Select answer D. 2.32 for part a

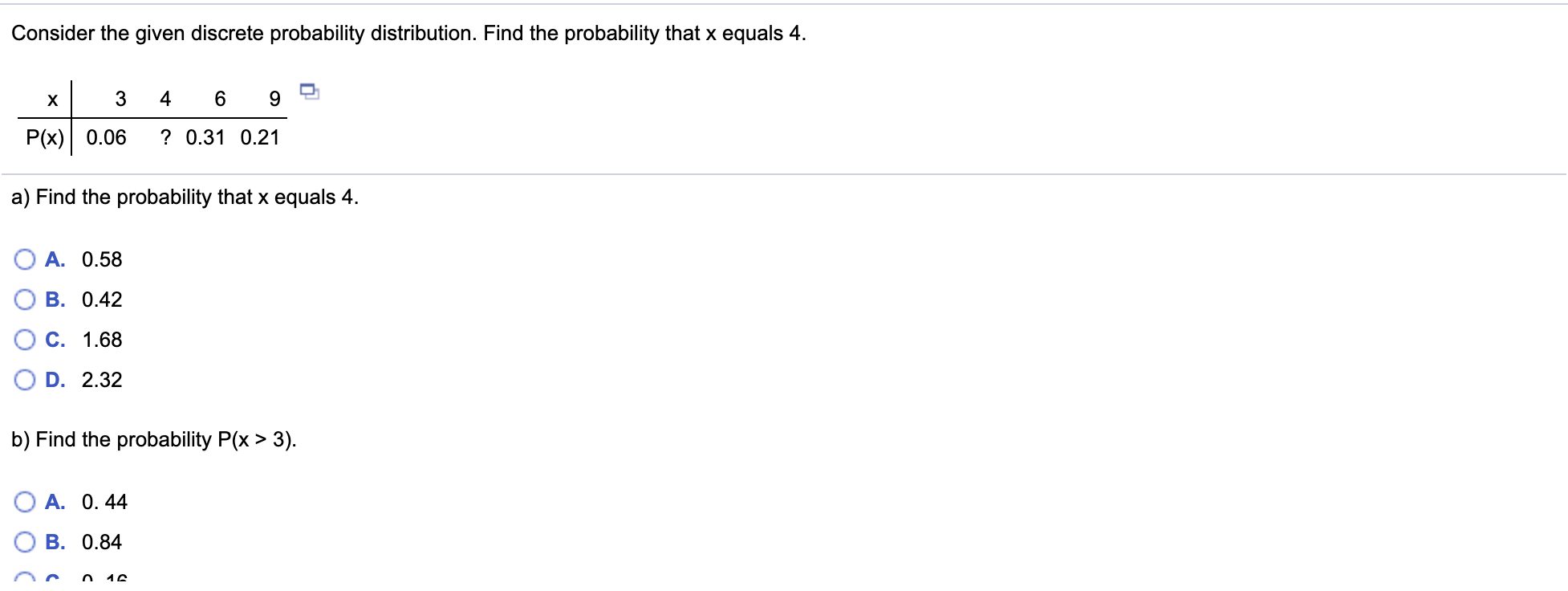click(25, 379)
